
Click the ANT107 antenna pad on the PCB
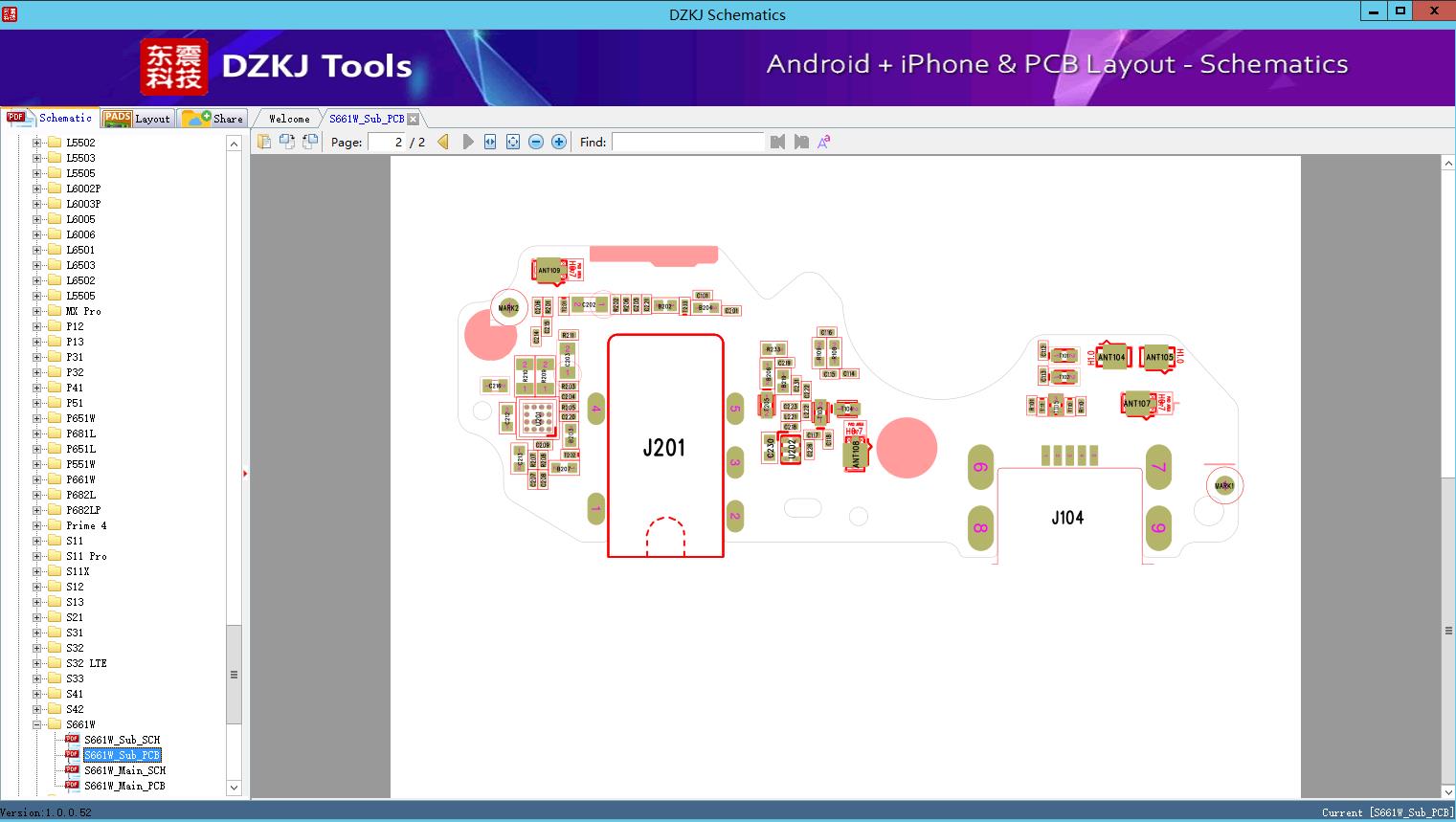tap(1136, 403)
